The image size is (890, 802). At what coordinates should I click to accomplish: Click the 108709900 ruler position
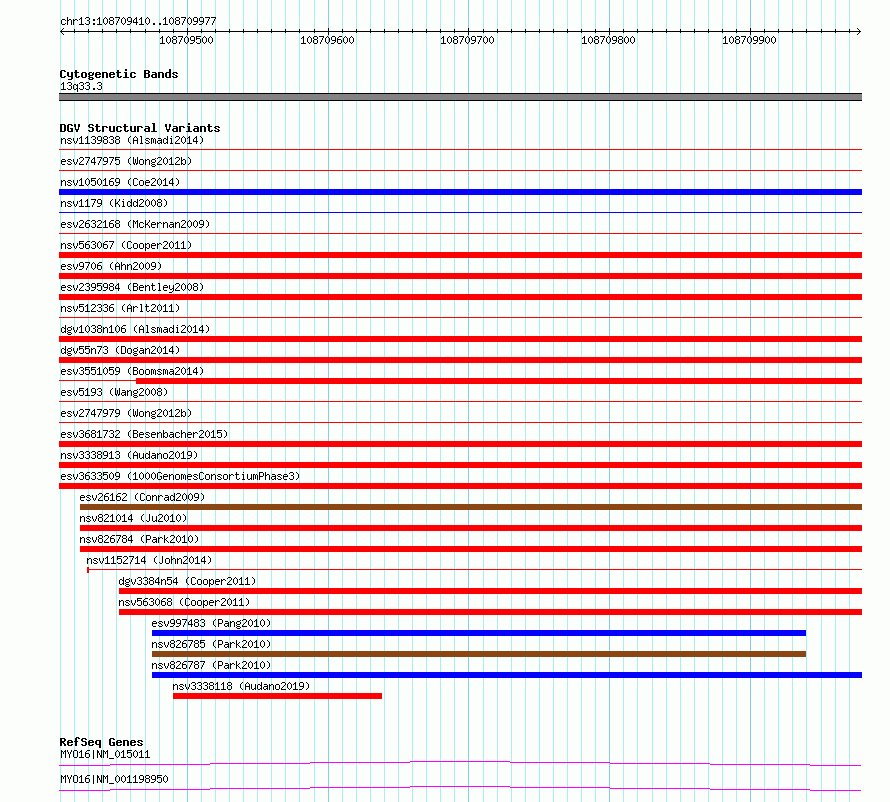(749, 40)
